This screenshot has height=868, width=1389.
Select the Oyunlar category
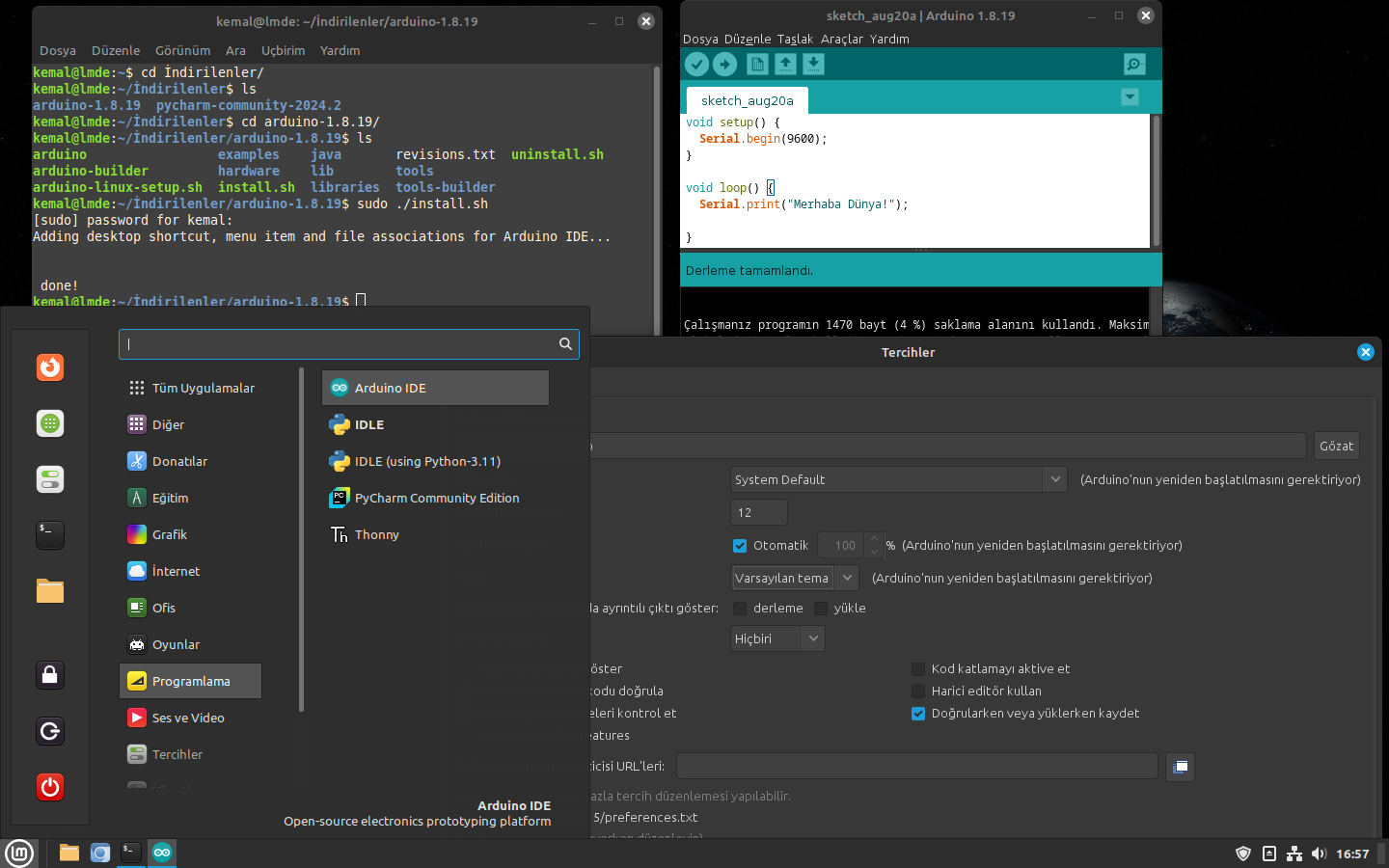coord(190,644)
